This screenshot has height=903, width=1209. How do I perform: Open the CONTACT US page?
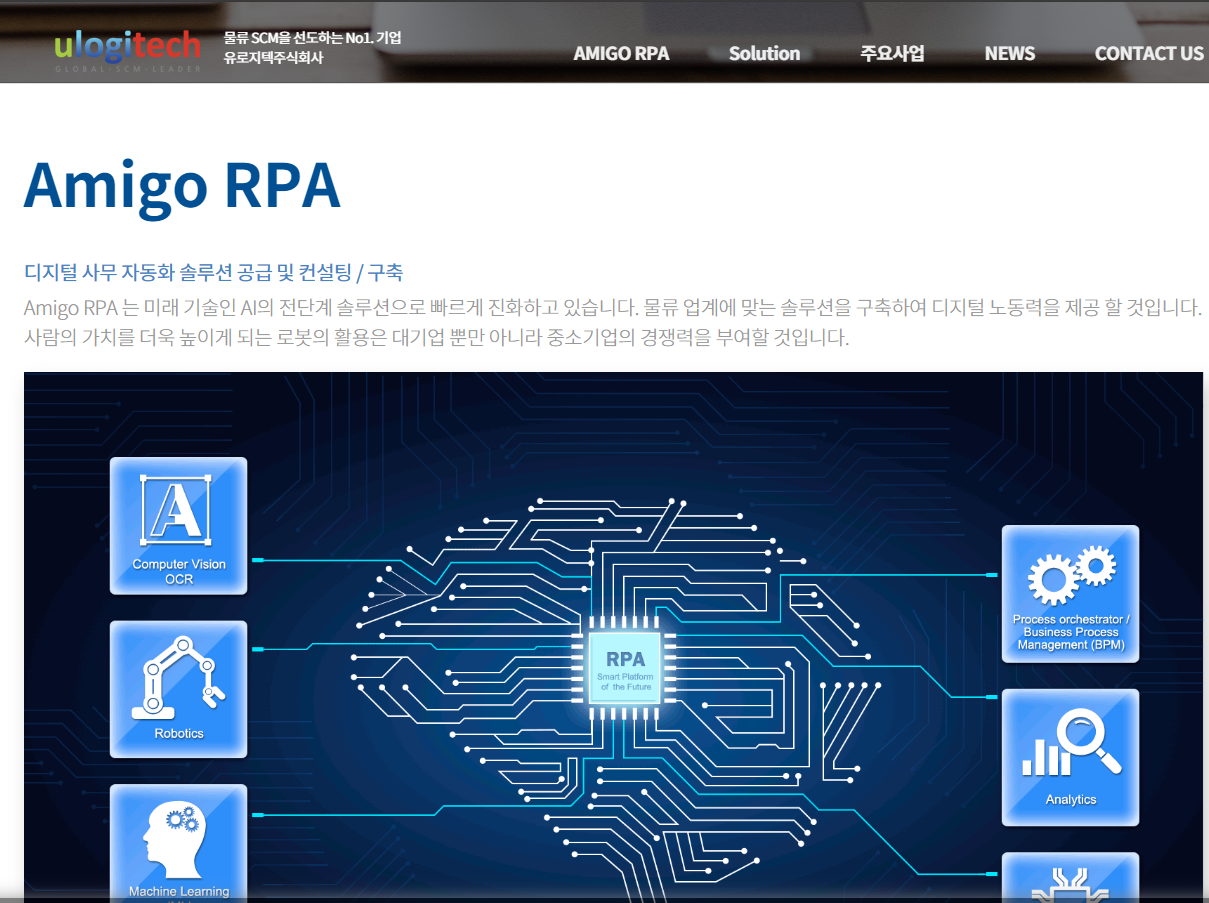coord(1148,54)
